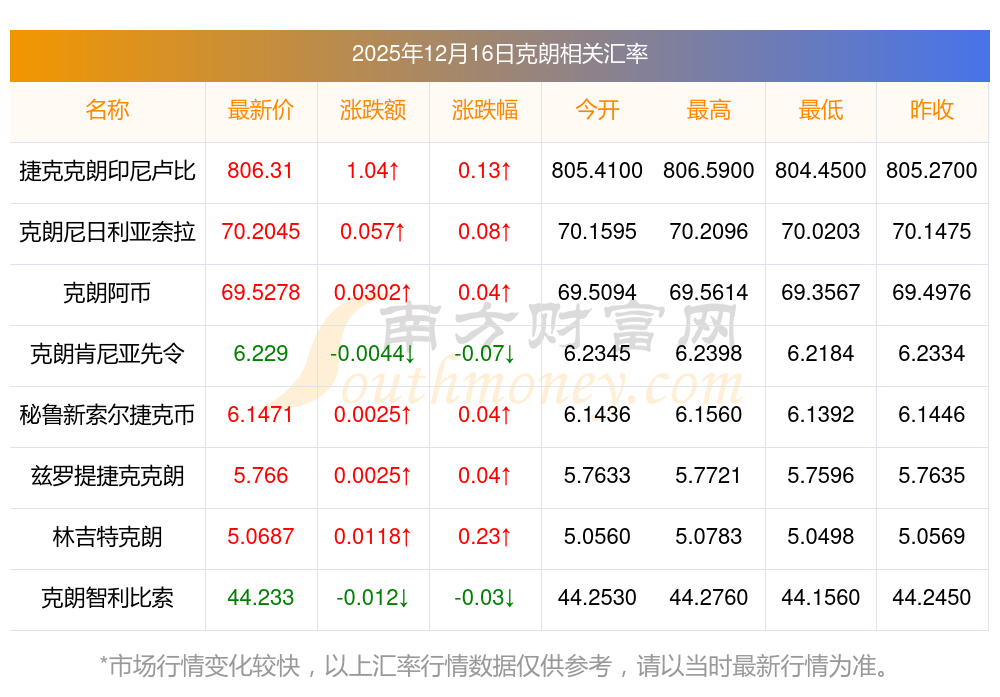Select the 昨收 column header

(x=932, y=110)
